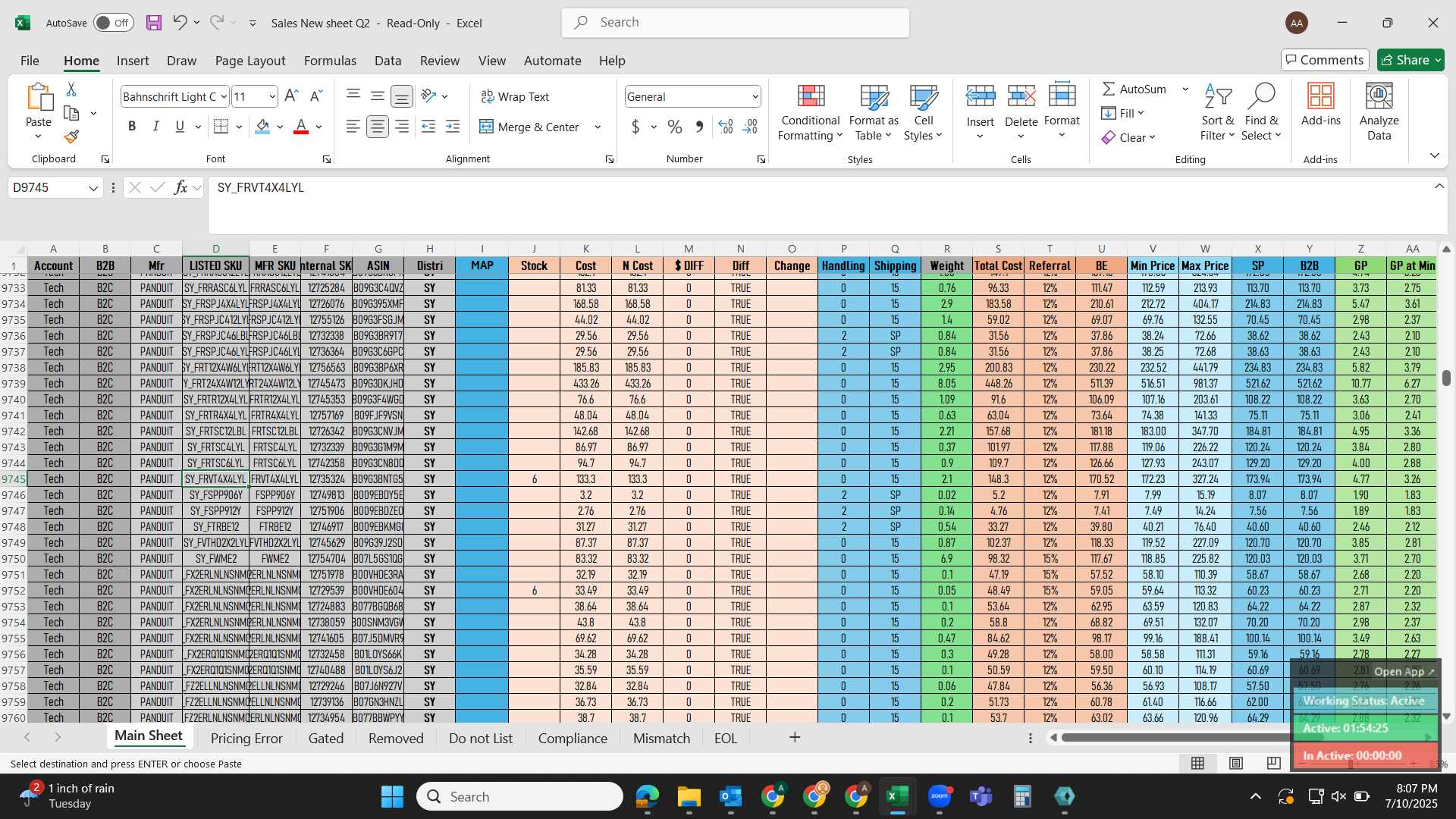
Task: Toggle Bottom Align
Action: (401, 96)
